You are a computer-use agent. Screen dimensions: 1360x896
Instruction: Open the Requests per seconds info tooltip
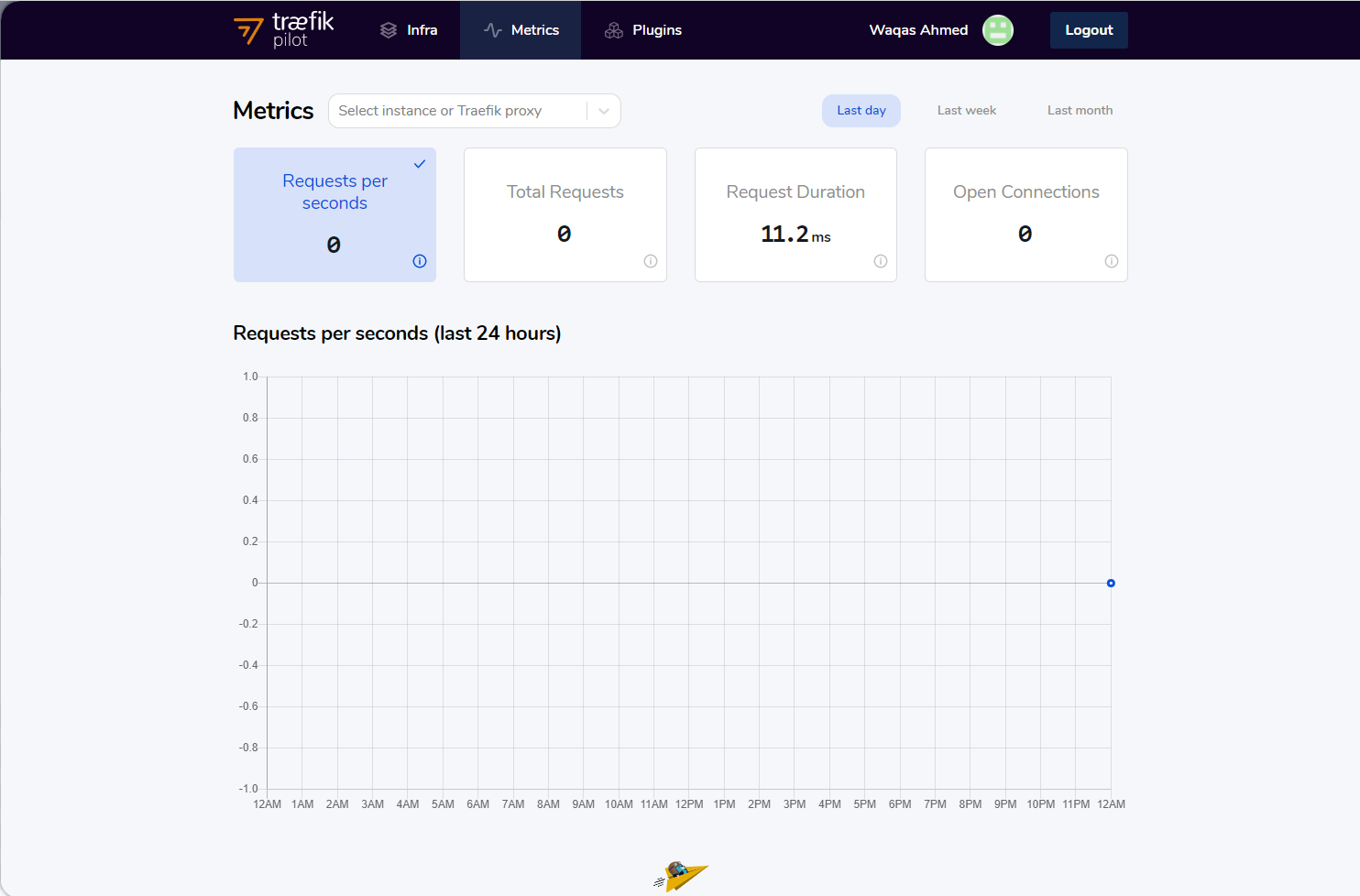point(419,261)
